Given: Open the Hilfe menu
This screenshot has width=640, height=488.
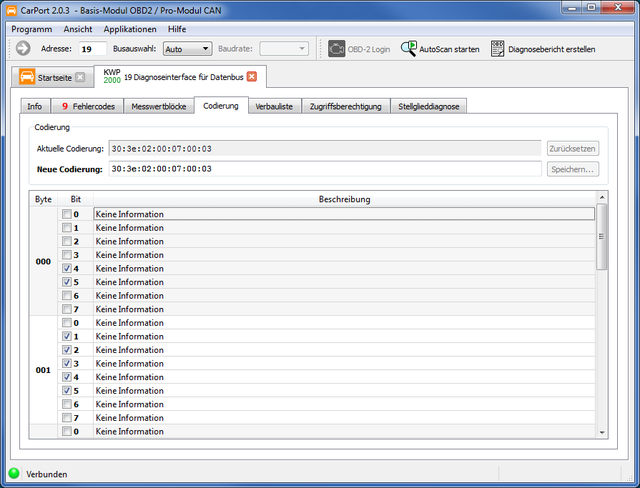Looking at the screenshot, I should tap(177, 29).
